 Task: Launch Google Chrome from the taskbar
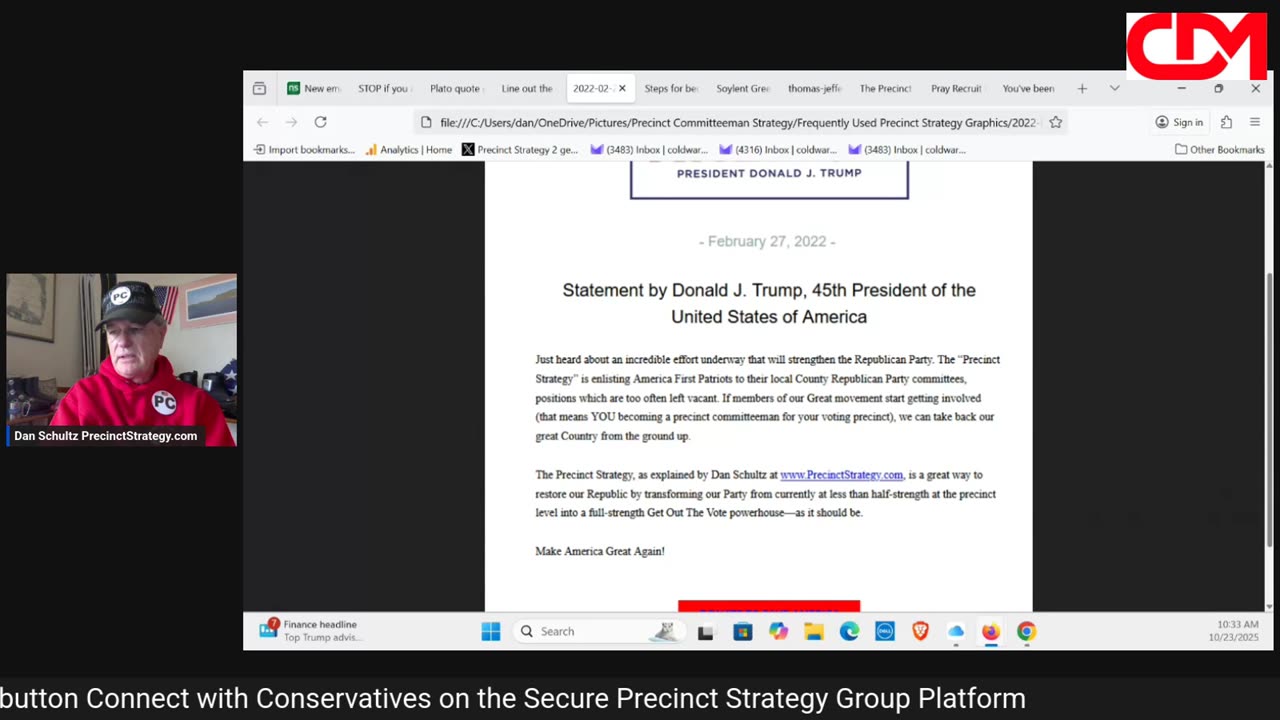1026,631
